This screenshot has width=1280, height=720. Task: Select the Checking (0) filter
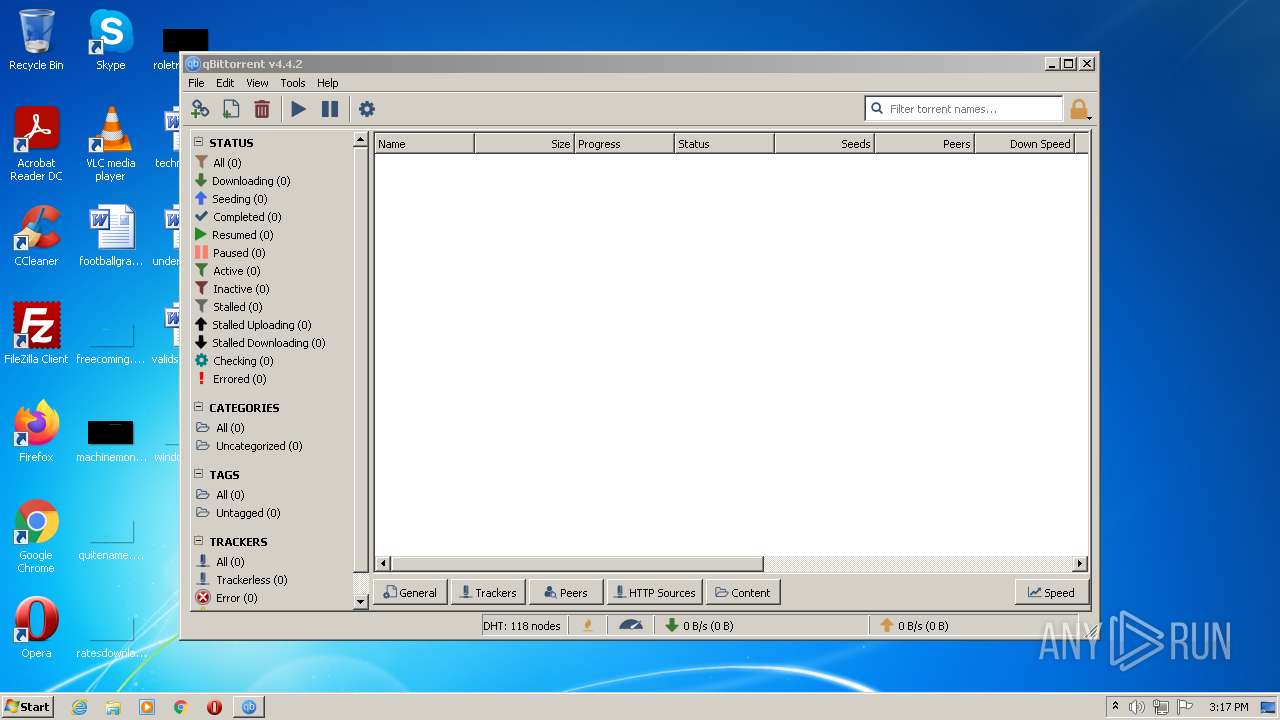pos(233,361)
